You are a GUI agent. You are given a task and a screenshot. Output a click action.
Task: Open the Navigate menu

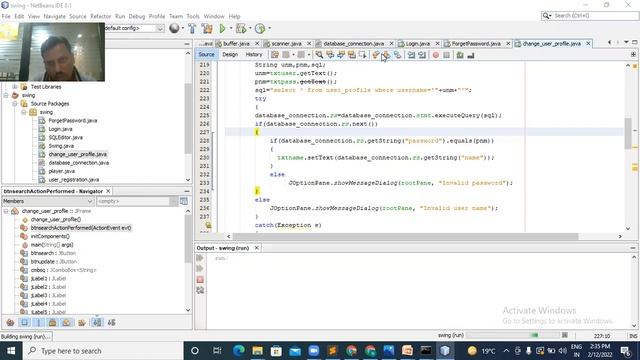tap(54, 16)
